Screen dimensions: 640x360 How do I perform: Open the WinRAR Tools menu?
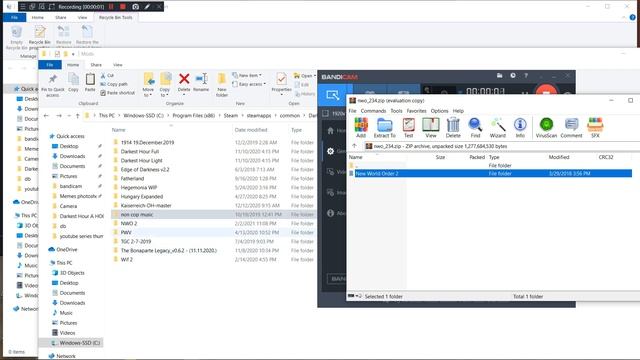coord(396,111)
